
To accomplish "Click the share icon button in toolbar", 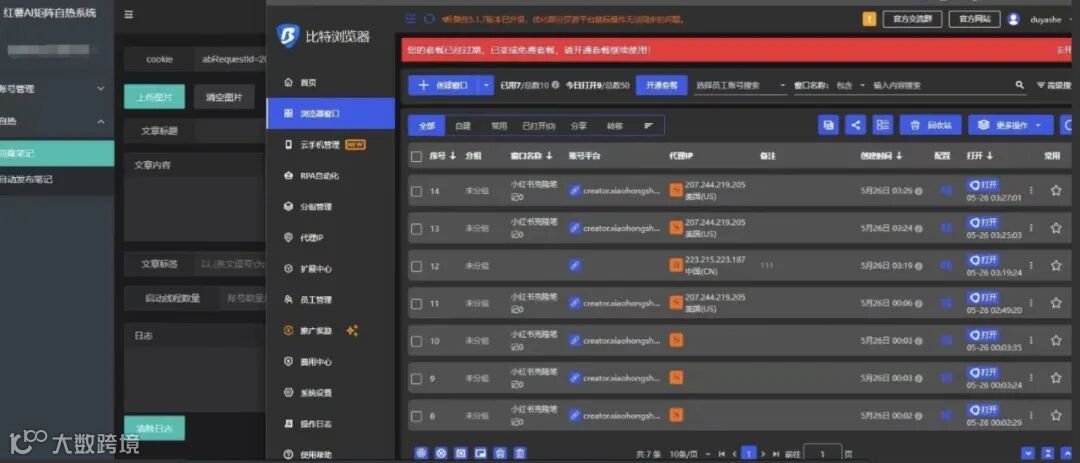I will click(x=855, y=125).
